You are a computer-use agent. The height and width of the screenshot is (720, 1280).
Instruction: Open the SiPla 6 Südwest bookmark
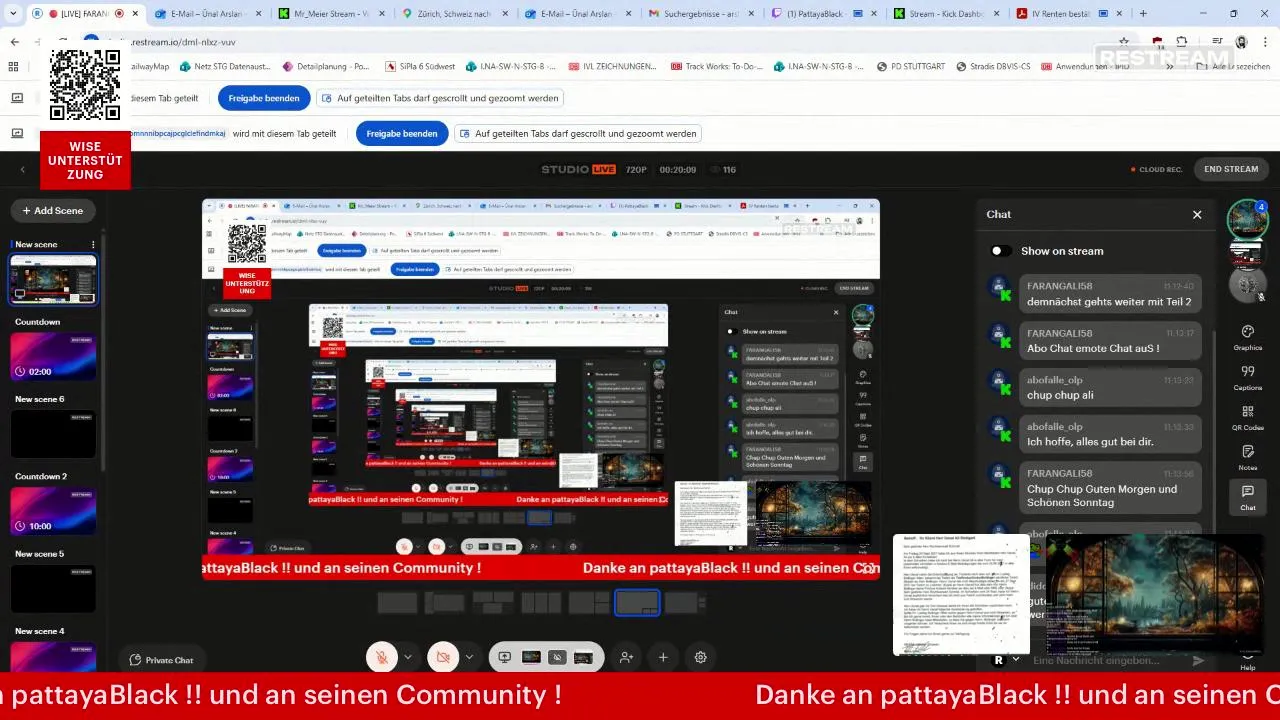click(419, 66)
